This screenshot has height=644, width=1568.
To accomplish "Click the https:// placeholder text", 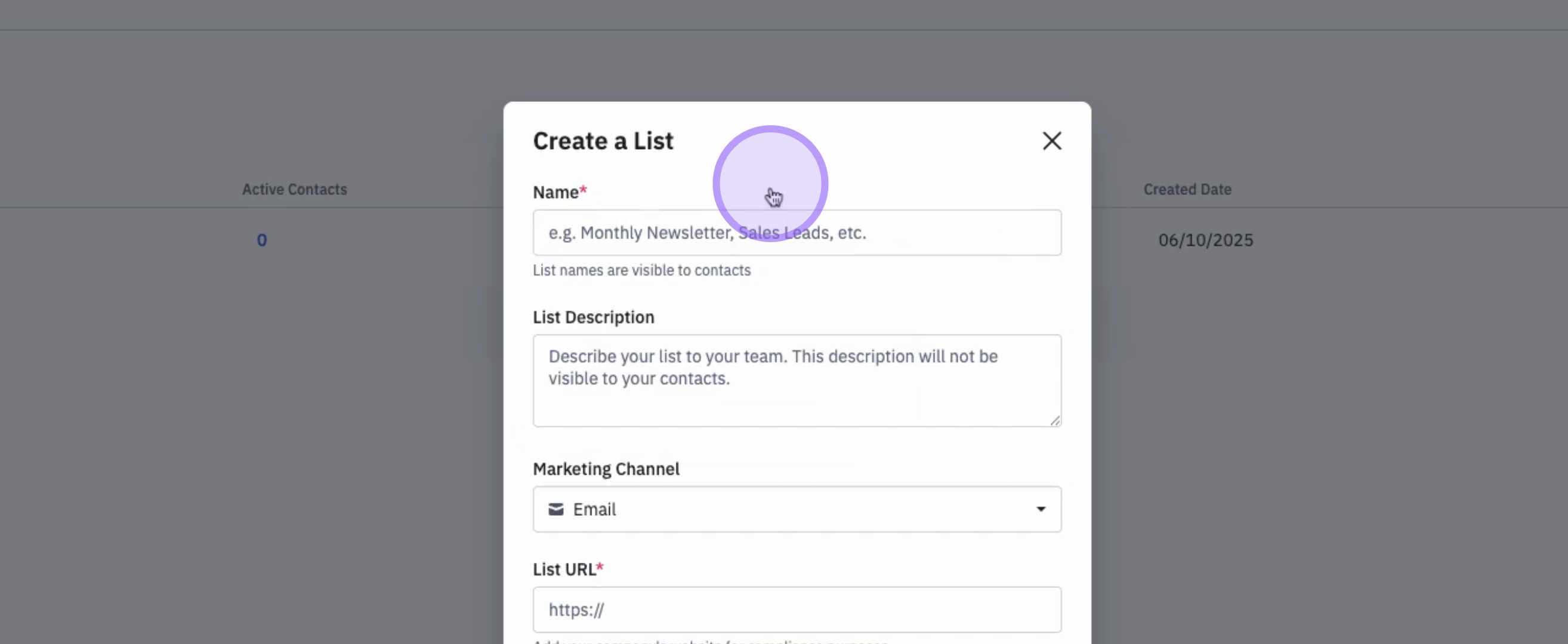I will tap(576, 609).
